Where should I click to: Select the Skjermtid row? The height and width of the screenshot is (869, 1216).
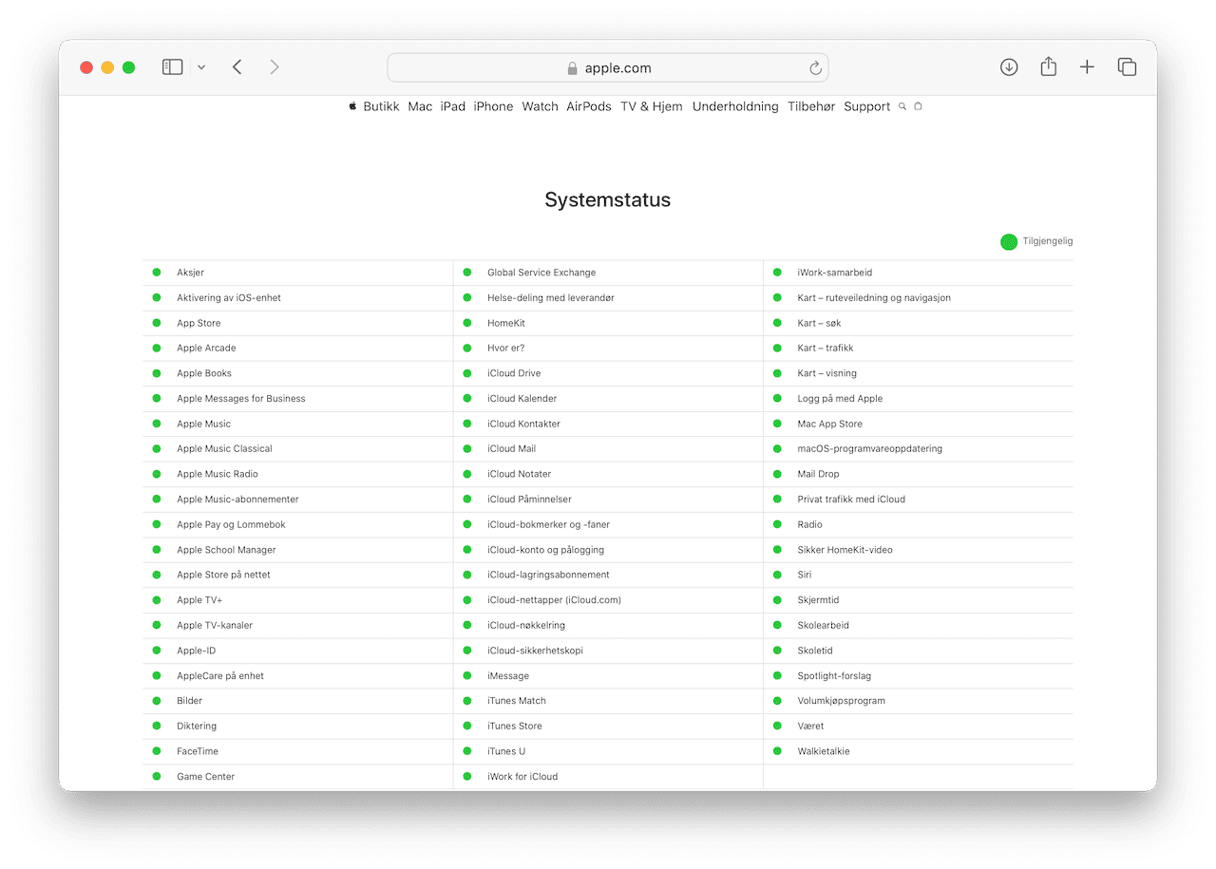click(918, 600)
